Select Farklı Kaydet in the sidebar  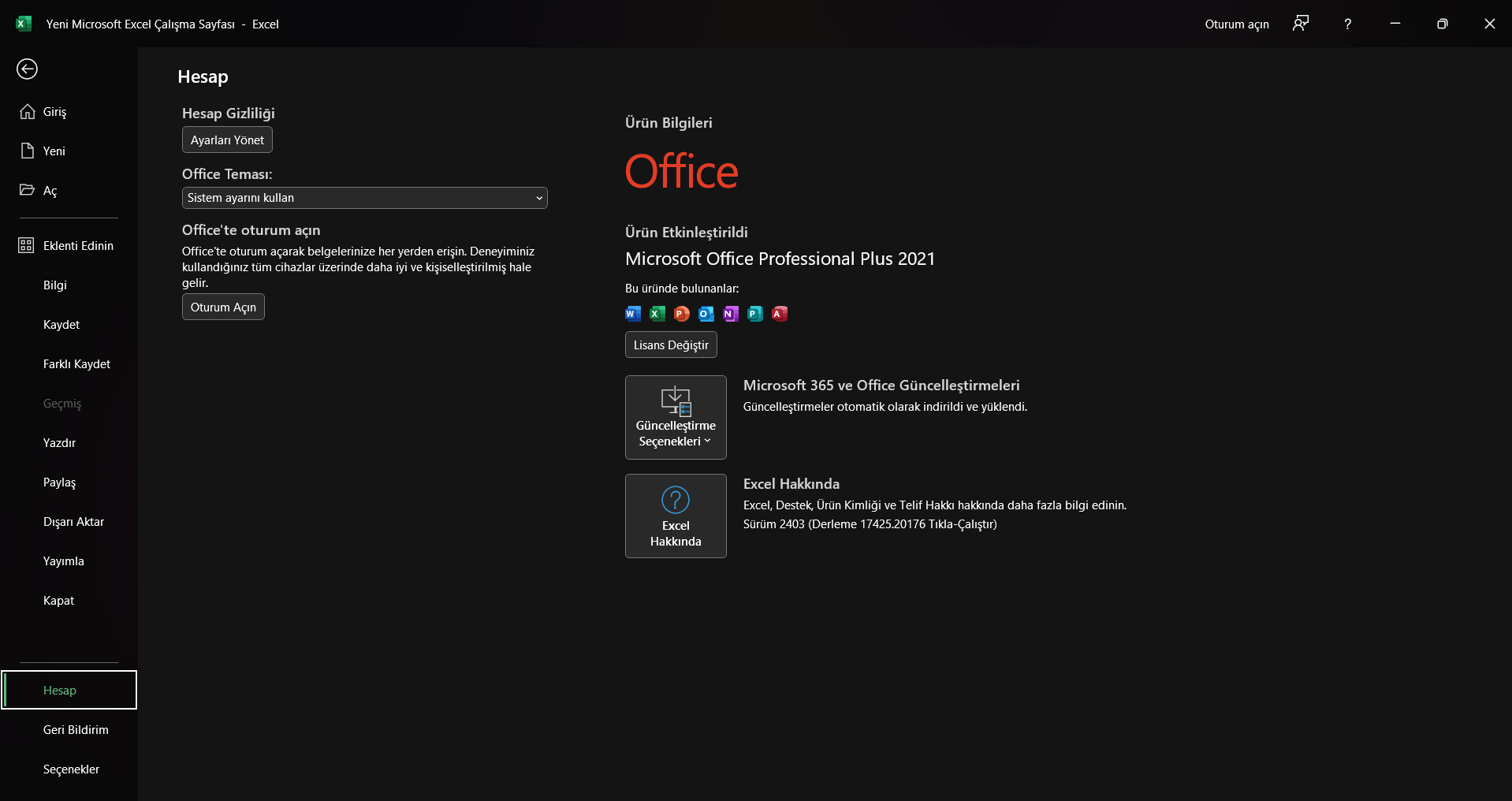point(76,364)
